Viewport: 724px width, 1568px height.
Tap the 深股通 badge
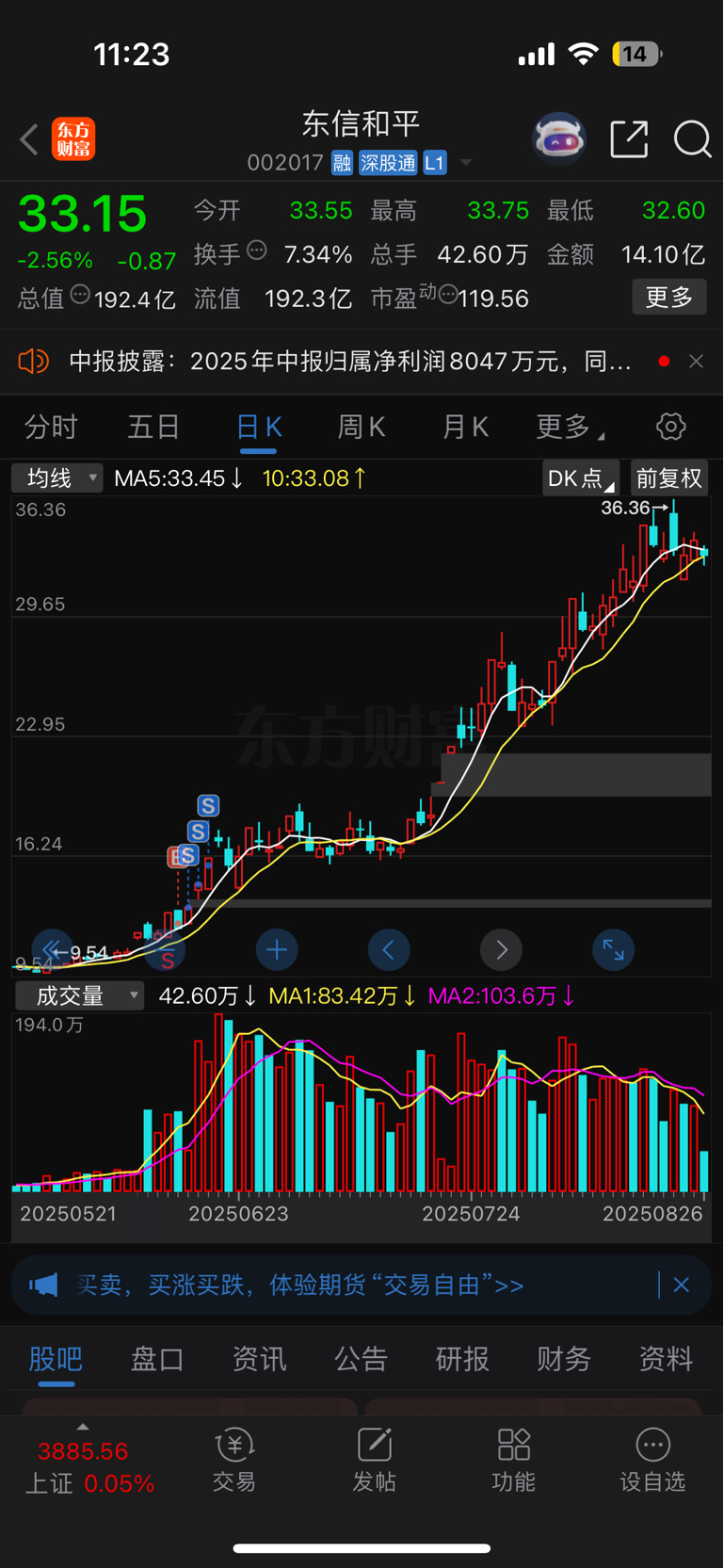388,163
